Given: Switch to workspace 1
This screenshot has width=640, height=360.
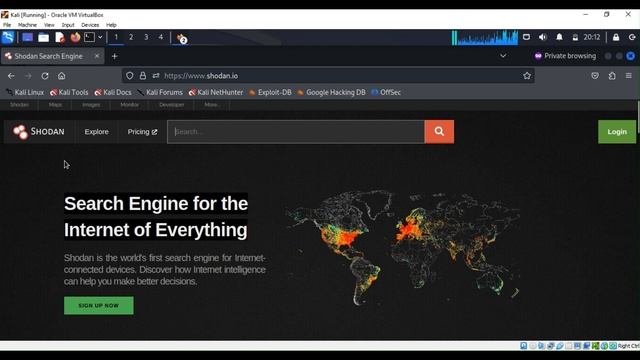Looking at the screenshot, I should (x=116, y=37).
